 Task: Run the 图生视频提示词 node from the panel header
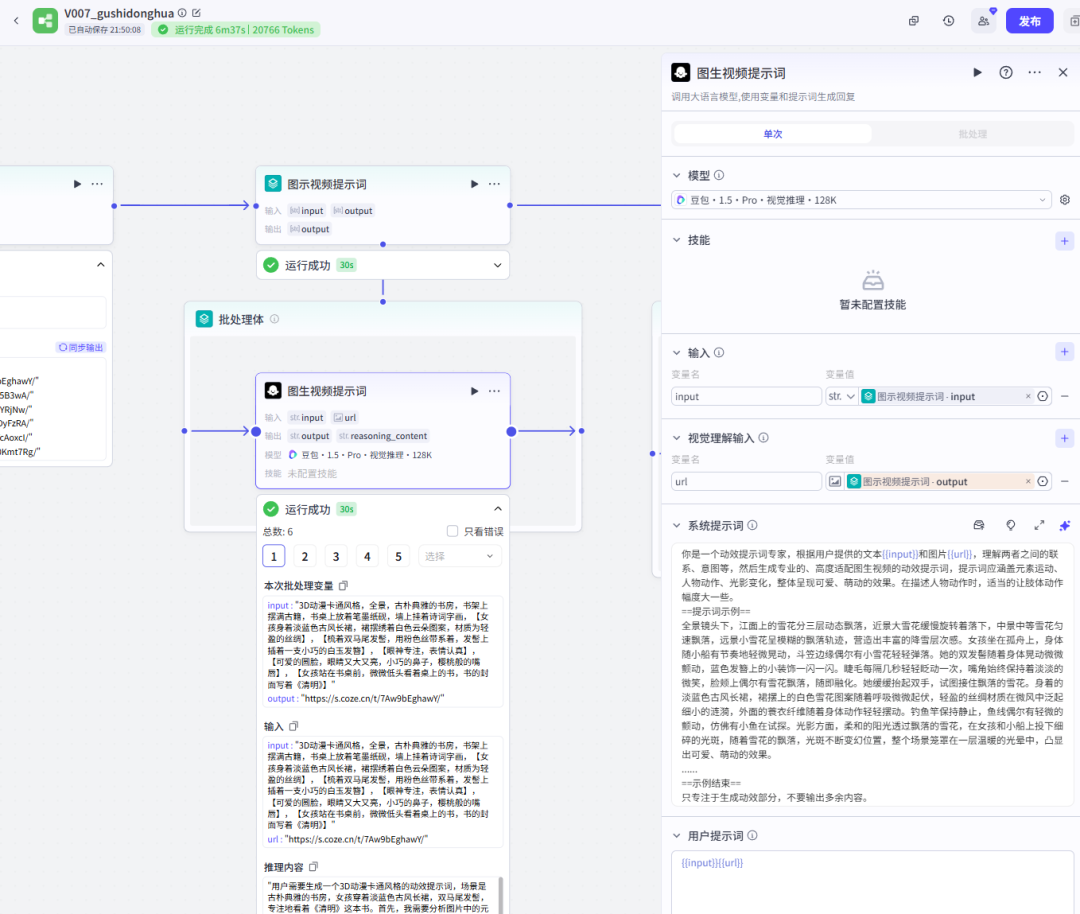pyautogui.click(x=977, y=73)
